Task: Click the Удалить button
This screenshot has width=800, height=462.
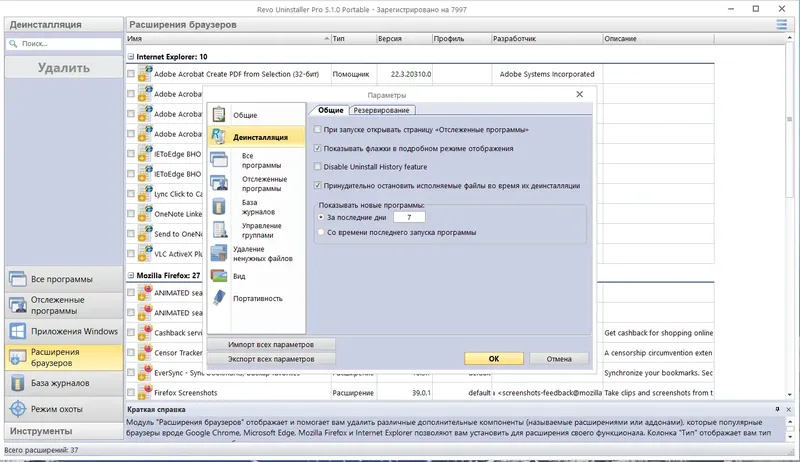Action: click(64, 68)
